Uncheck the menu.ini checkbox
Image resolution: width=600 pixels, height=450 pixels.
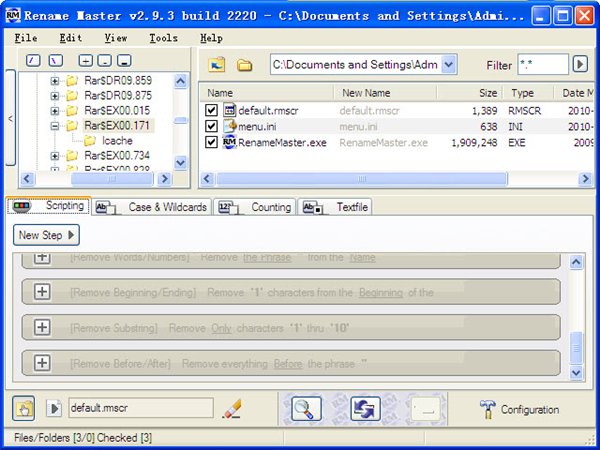211,126
